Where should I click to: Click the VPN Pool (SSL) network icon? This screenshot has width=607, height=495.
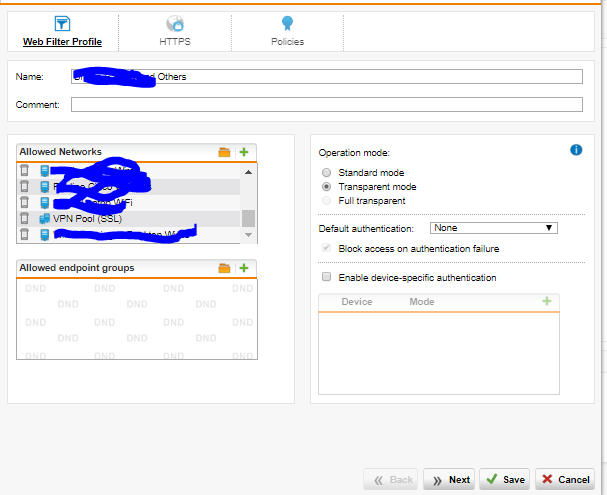pyautogui.click(x=45, y=219)
